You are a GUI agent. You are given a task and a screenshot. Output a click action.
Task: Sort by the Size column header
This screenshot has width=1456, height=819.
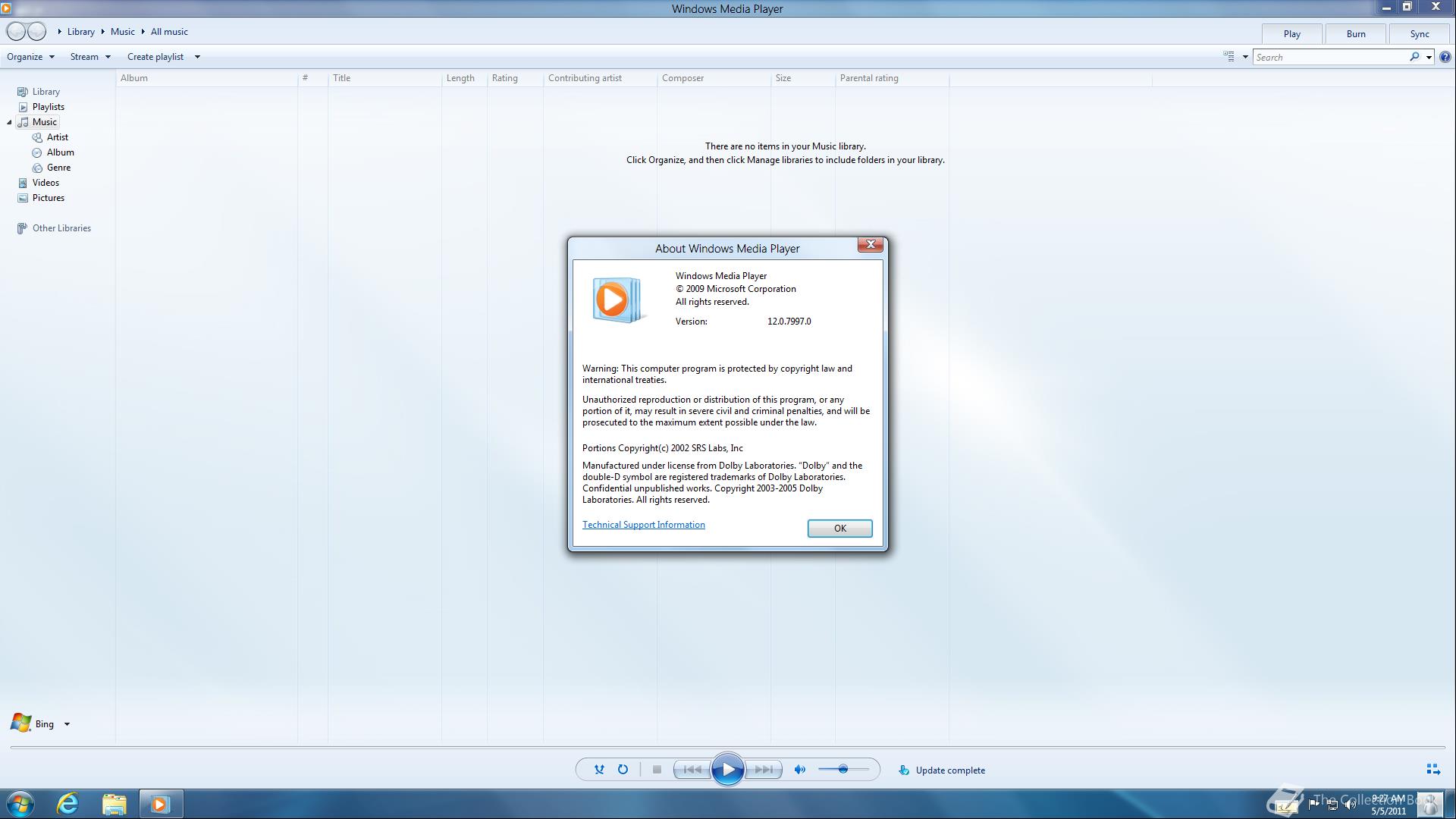(802, 78)
